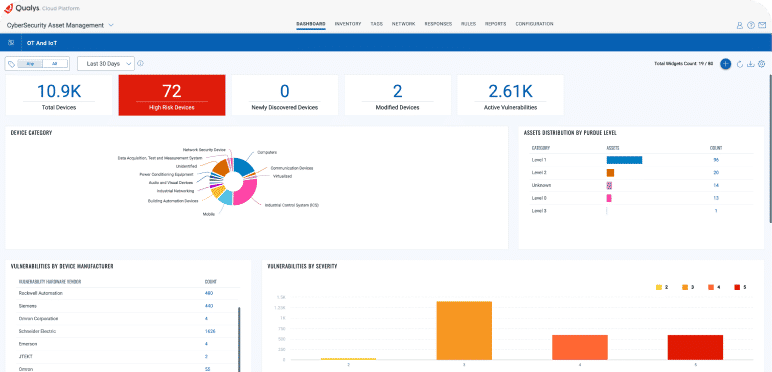Open the 2.61K Active Vulnerabilities widget
Viewport: 772px width, 372px height.
(510, 95)
